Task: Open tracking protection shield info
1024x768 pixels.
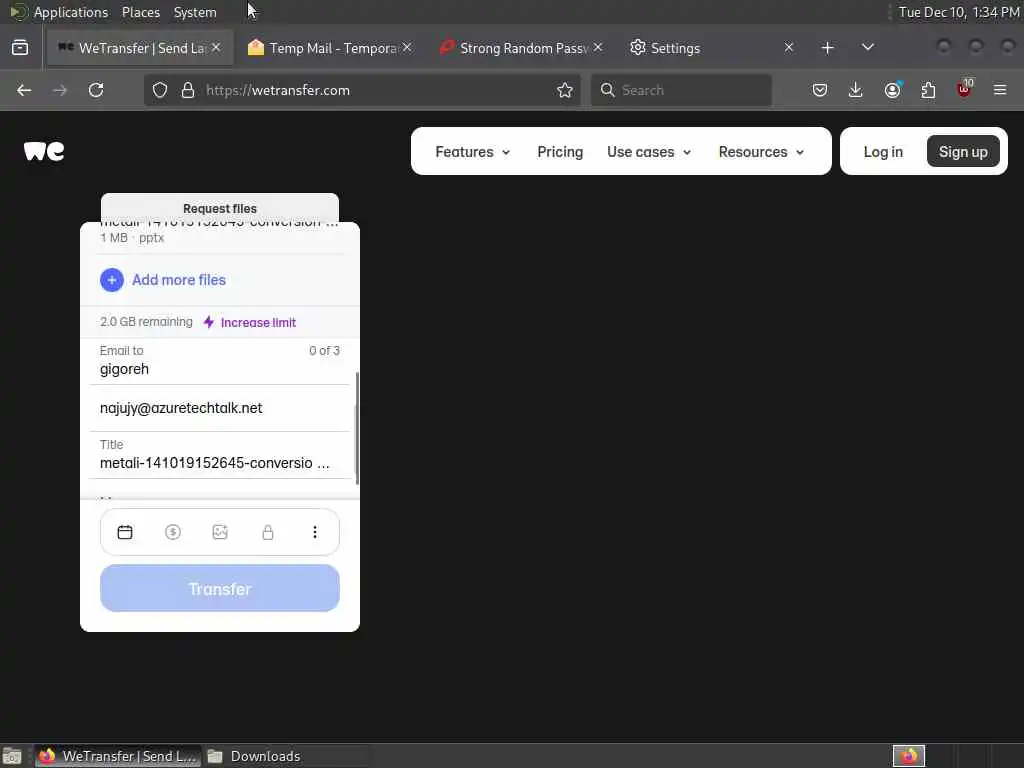Action: click(160, 90)
